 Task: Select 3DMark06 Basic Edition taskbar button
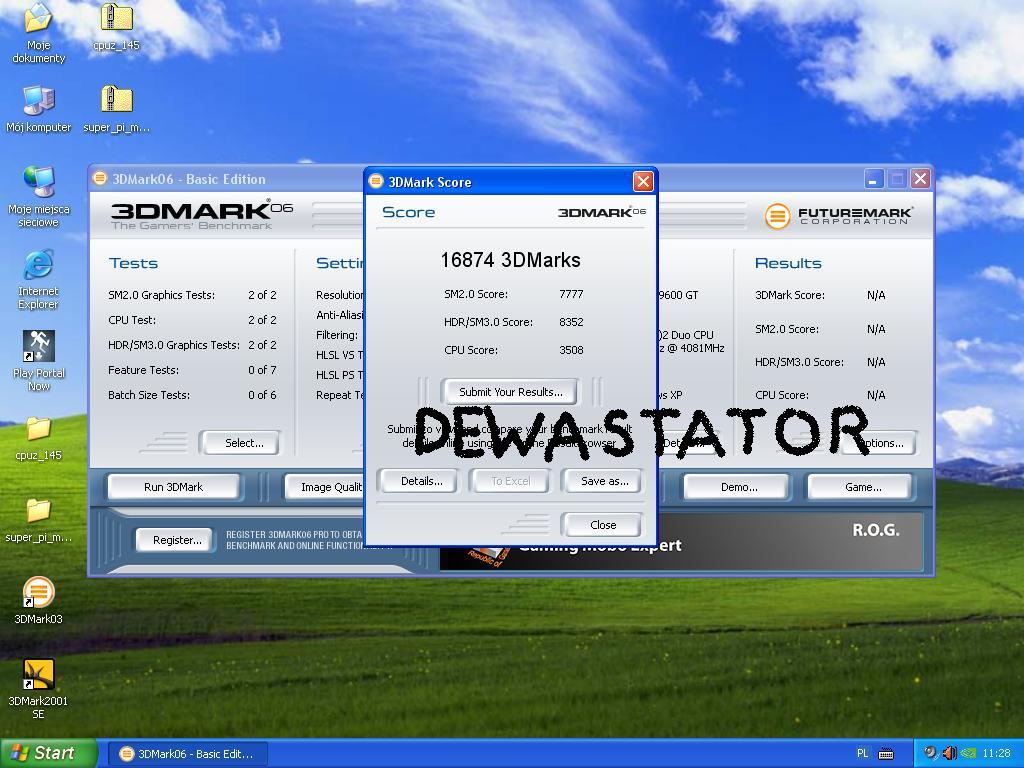(187, 754)
